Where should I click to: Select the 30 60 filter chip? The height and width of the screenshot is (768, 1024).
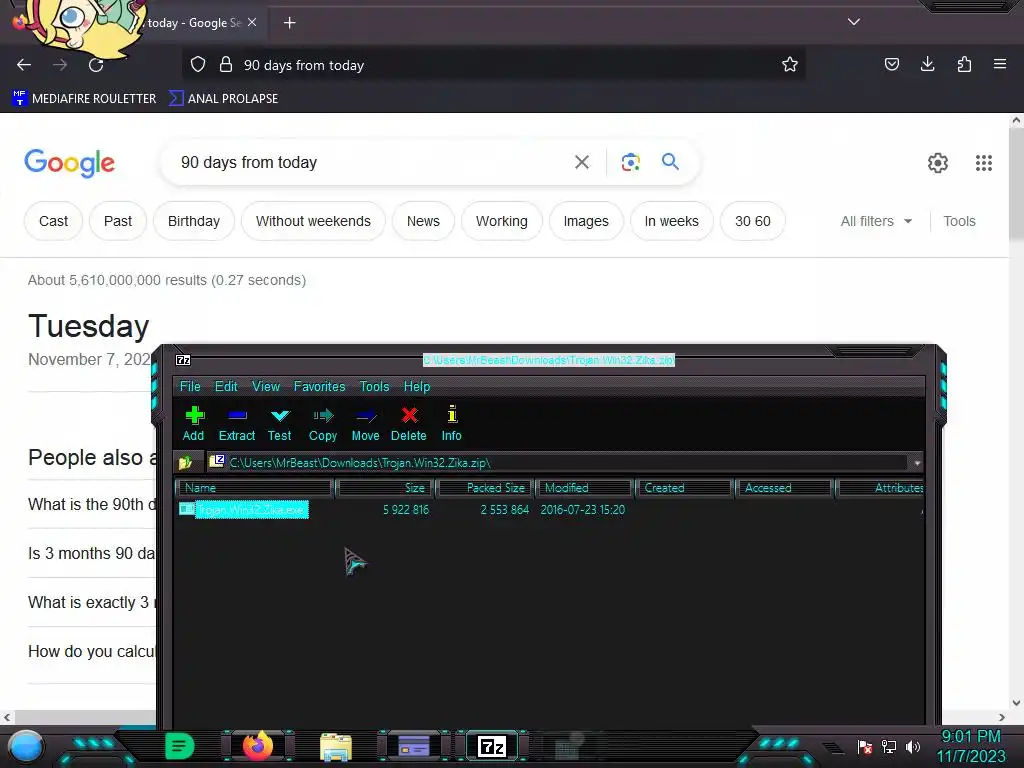752,221
